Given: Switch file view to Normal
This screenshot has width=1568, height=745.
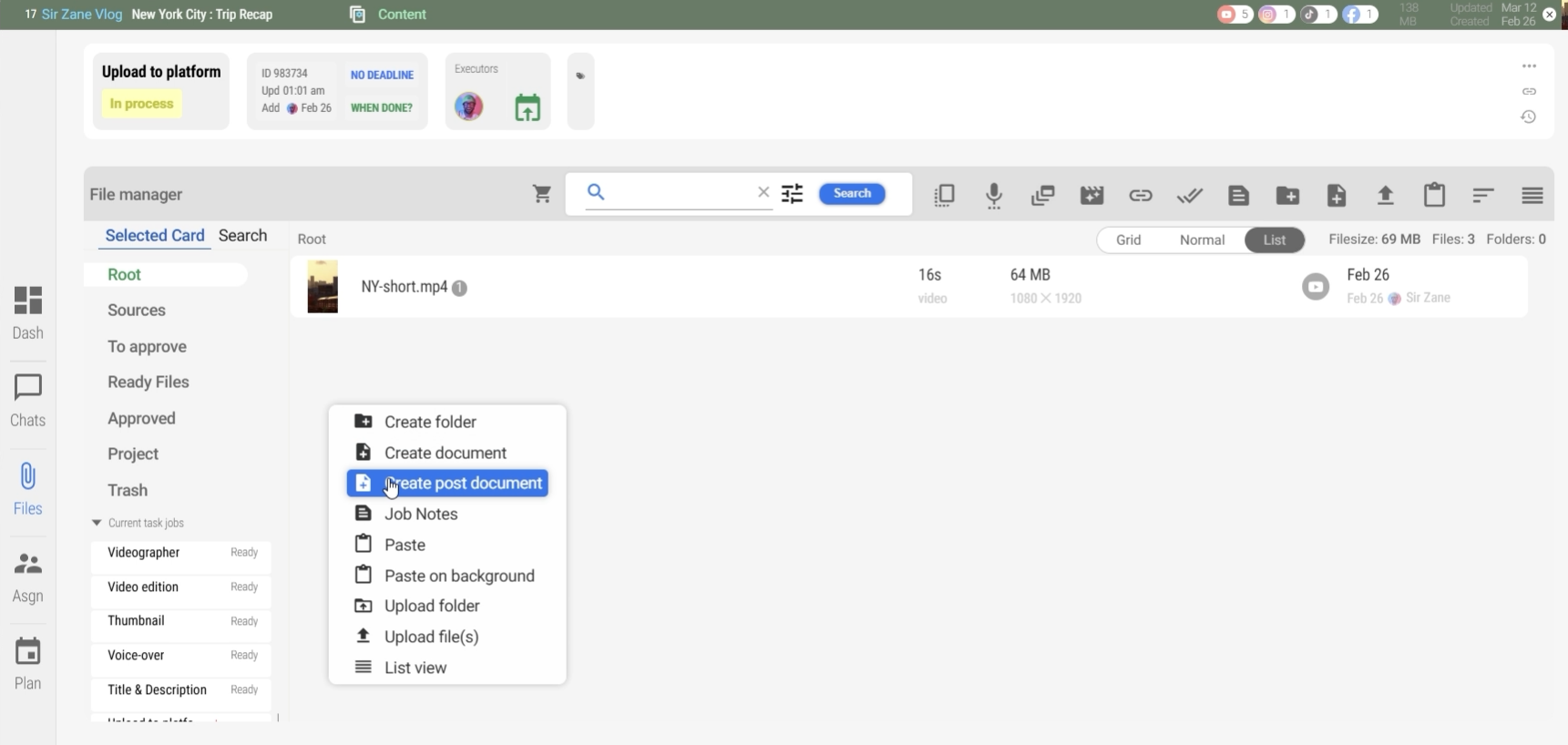Looking at the screenshot, I should point(1202,240).
